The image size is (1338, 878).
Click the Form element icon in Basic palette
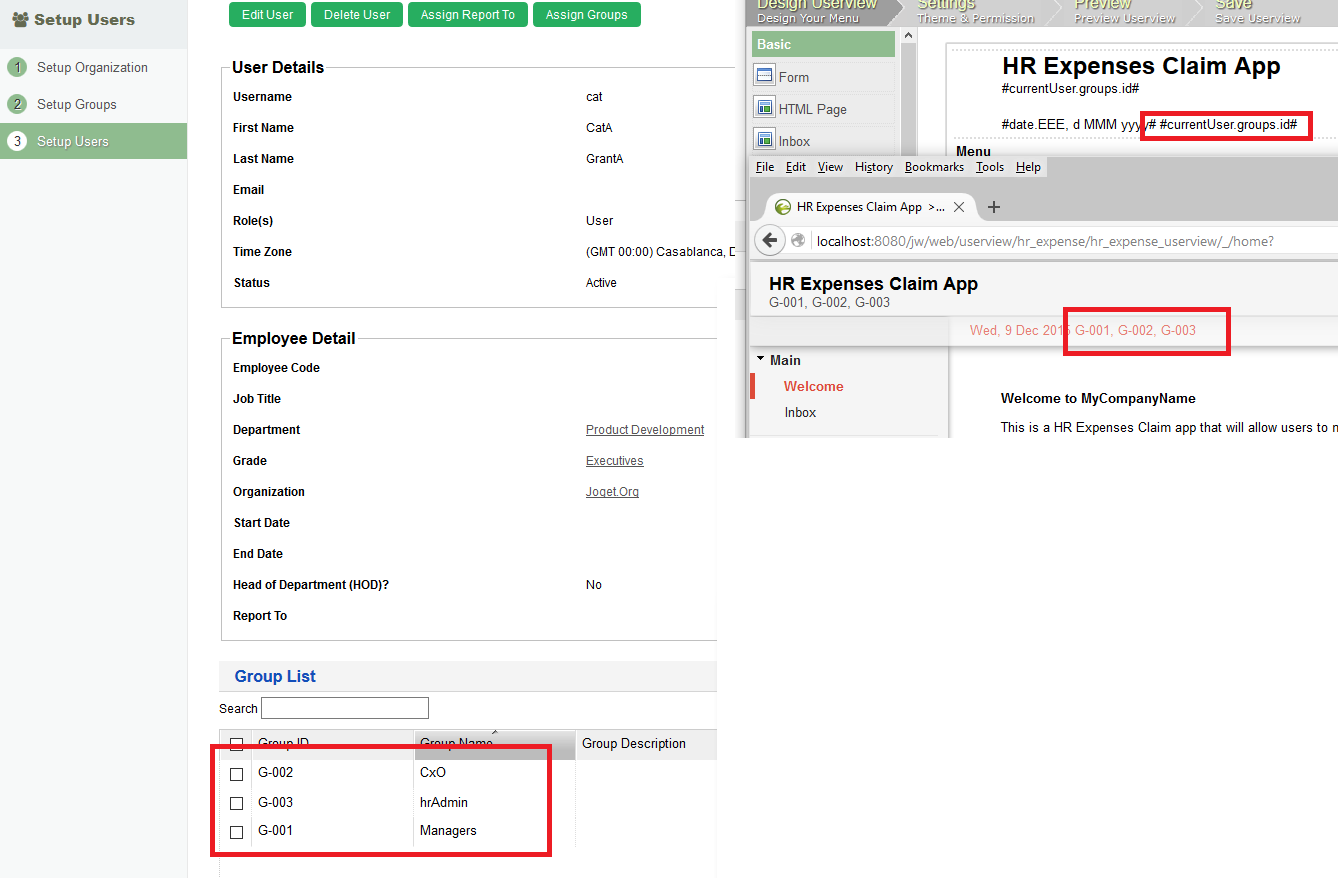click(x=765, y=76)
